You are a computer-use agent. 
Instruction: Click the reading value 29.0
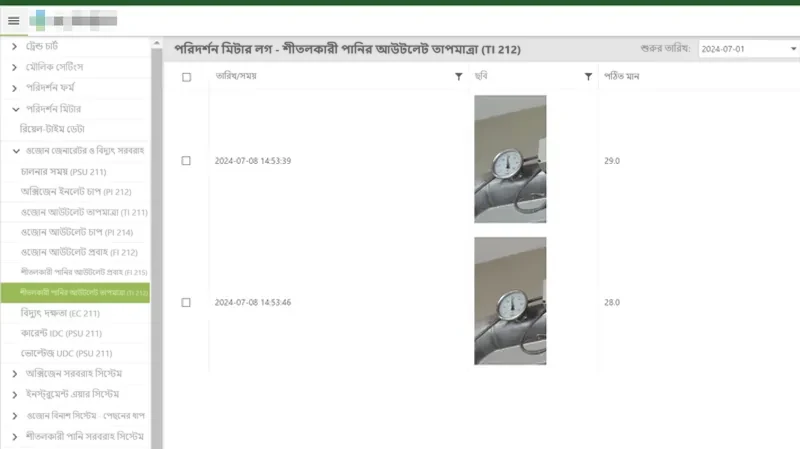click(x=612, y=161)
